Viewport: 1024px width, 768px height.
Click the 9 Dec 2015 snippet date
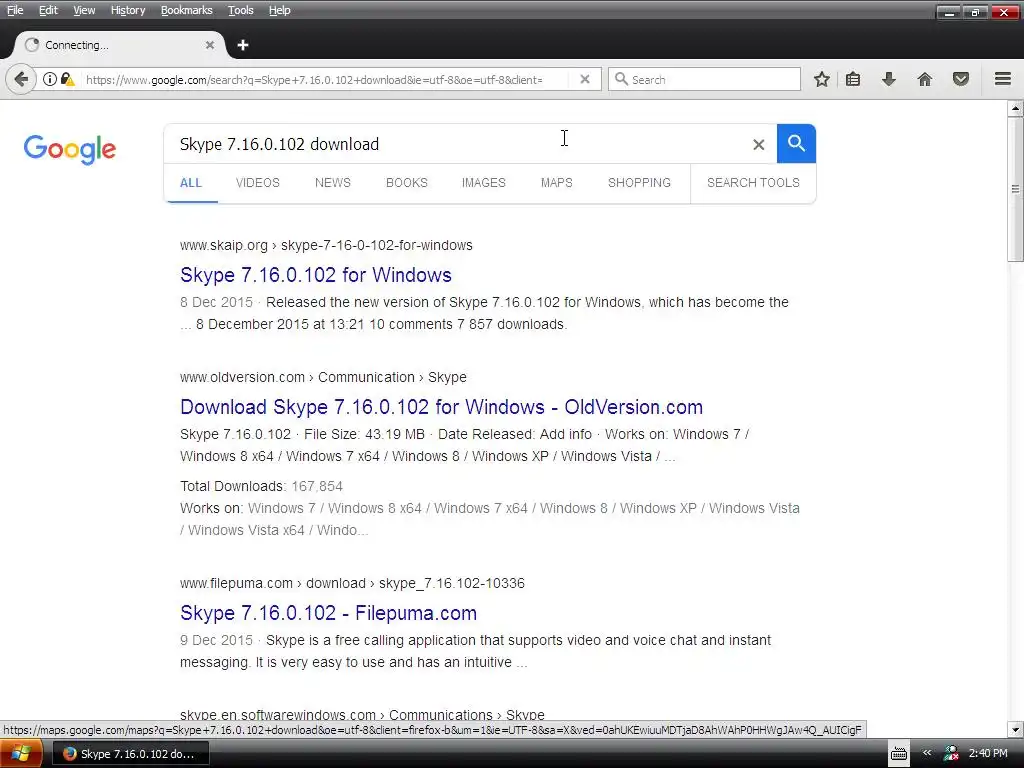point(216,641)
